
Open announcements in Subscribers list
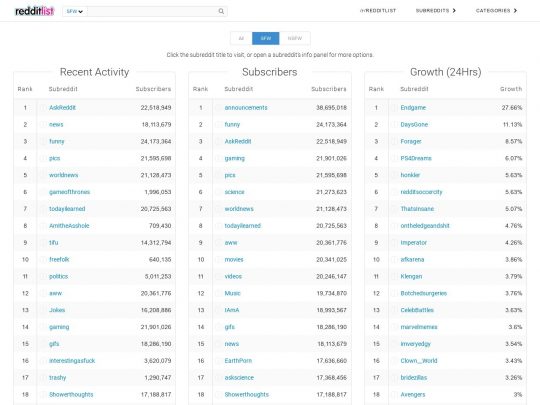pos(246,108)
